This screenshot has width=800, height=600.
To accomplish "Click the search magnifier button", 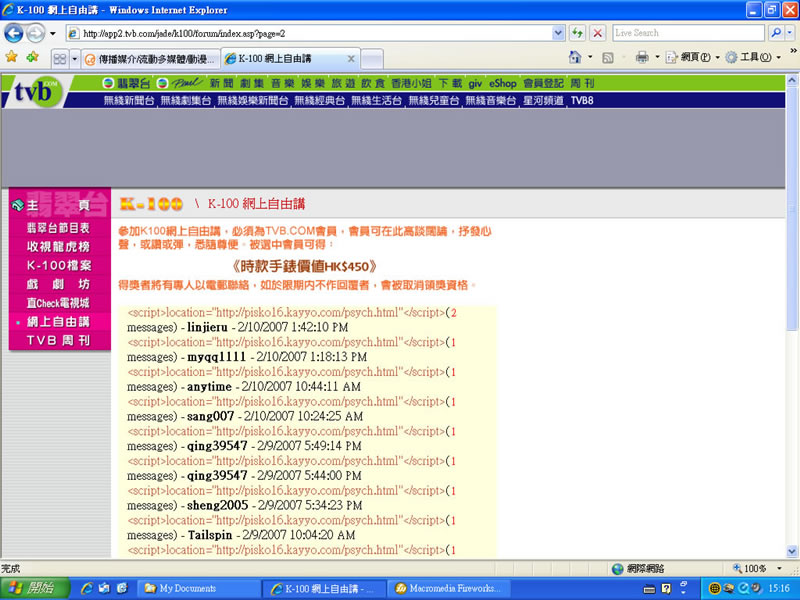I will [x=776, y=33].
